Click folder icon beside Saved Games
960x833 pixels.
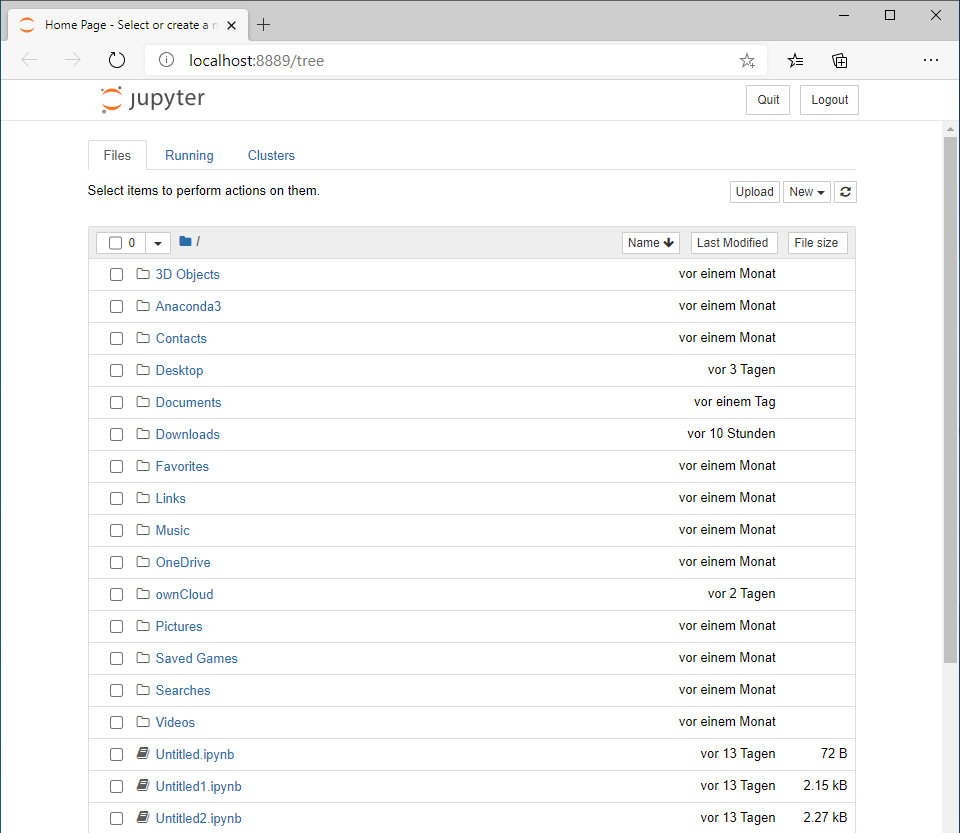143,657
